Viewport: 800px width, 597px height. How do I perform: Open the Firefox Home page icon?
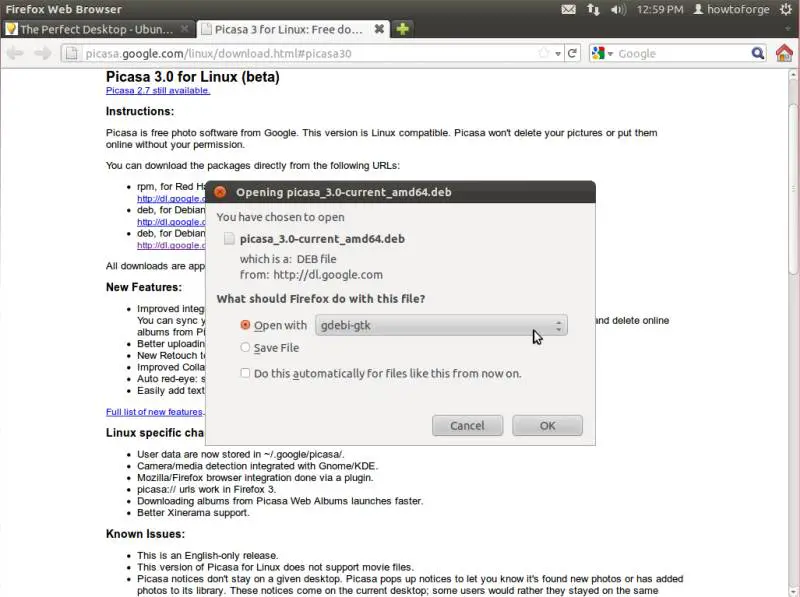click(x=784, y=53)
